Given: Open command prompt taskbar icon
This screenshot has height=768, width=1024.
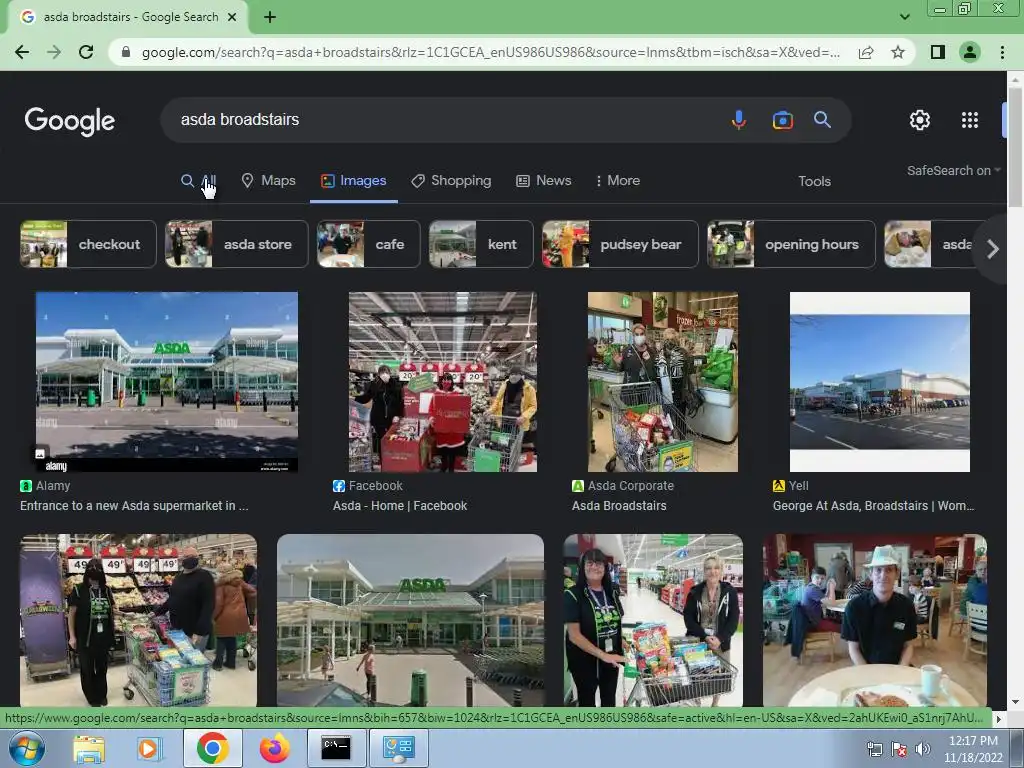Looking at the screenshot, I should click(336, 748).
